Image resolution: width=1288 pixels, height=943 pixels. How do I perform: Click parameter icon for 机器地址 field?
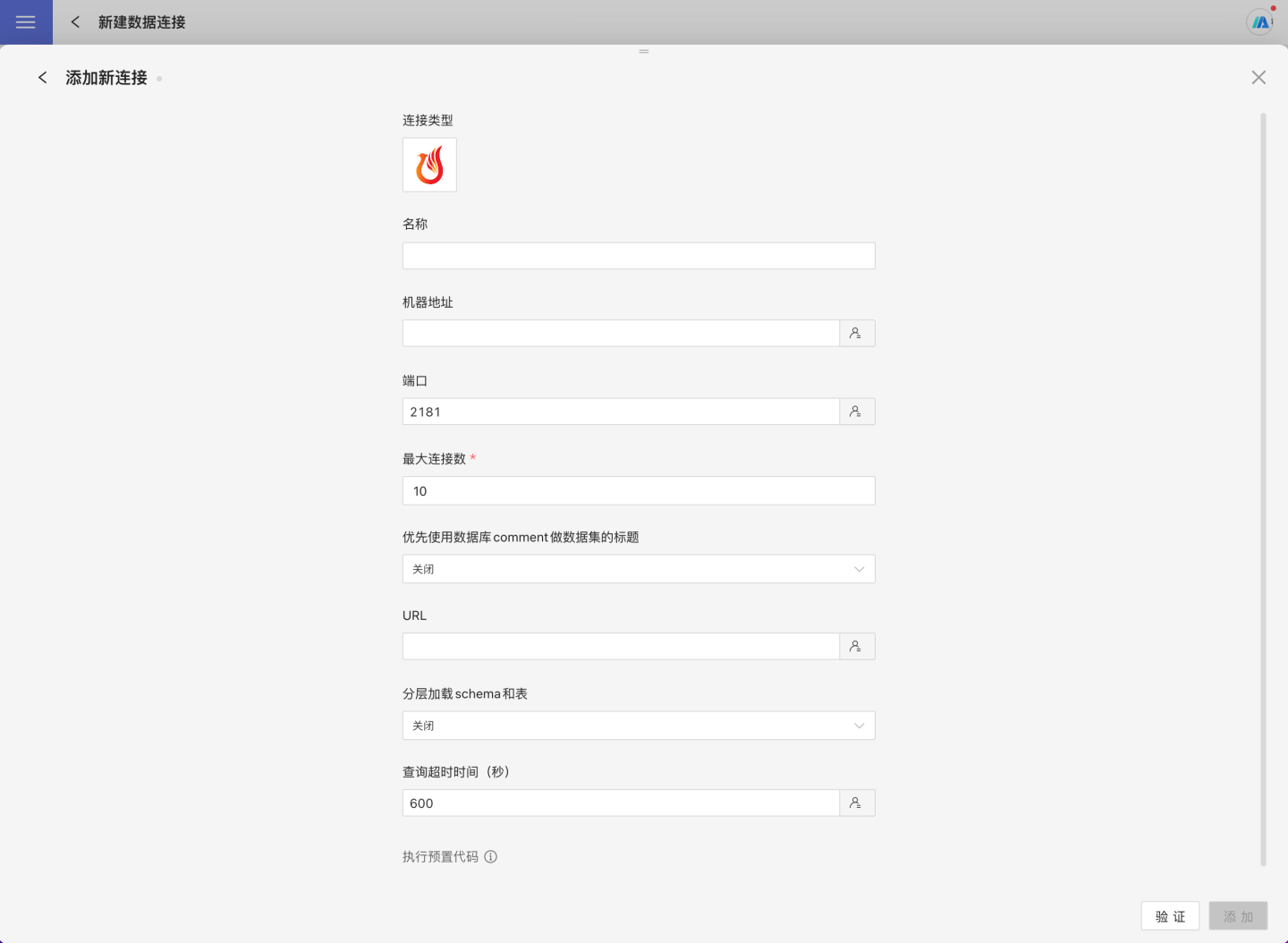point(856,334)
